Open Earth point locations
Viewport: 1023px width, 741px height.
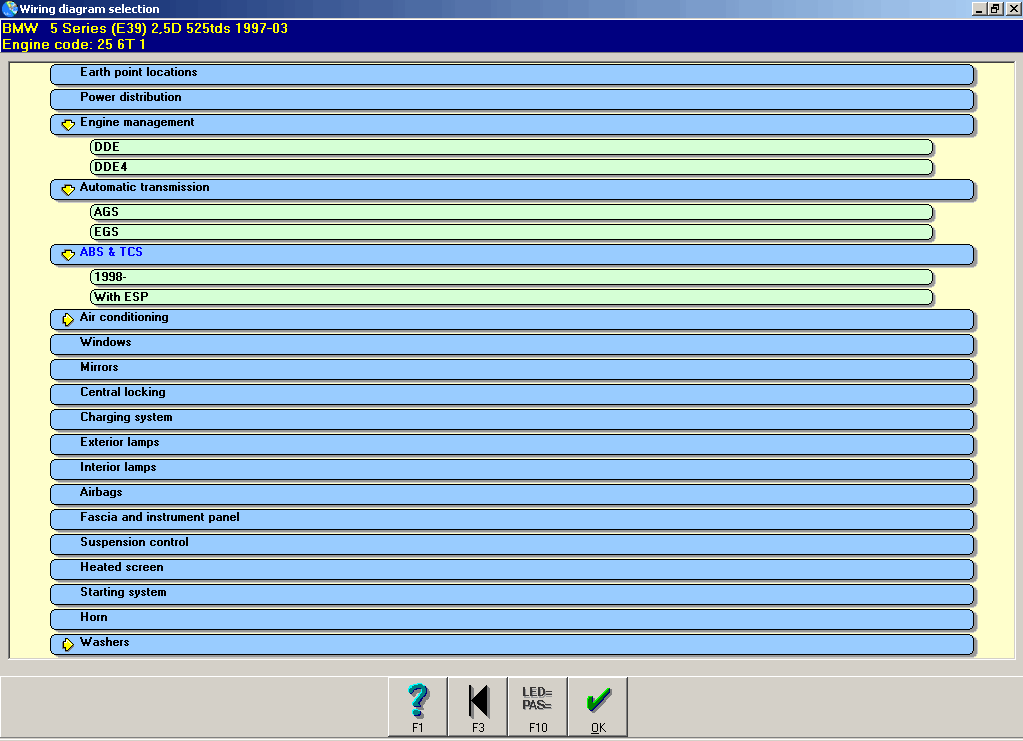click(512, 74)
